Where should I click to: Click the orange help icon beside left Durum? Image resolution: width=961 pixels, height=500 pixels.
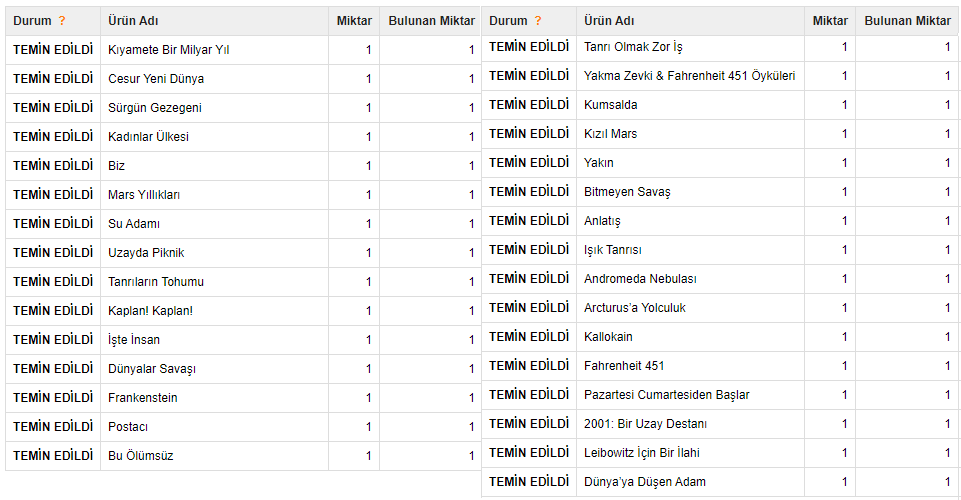(x=62, y=21)
